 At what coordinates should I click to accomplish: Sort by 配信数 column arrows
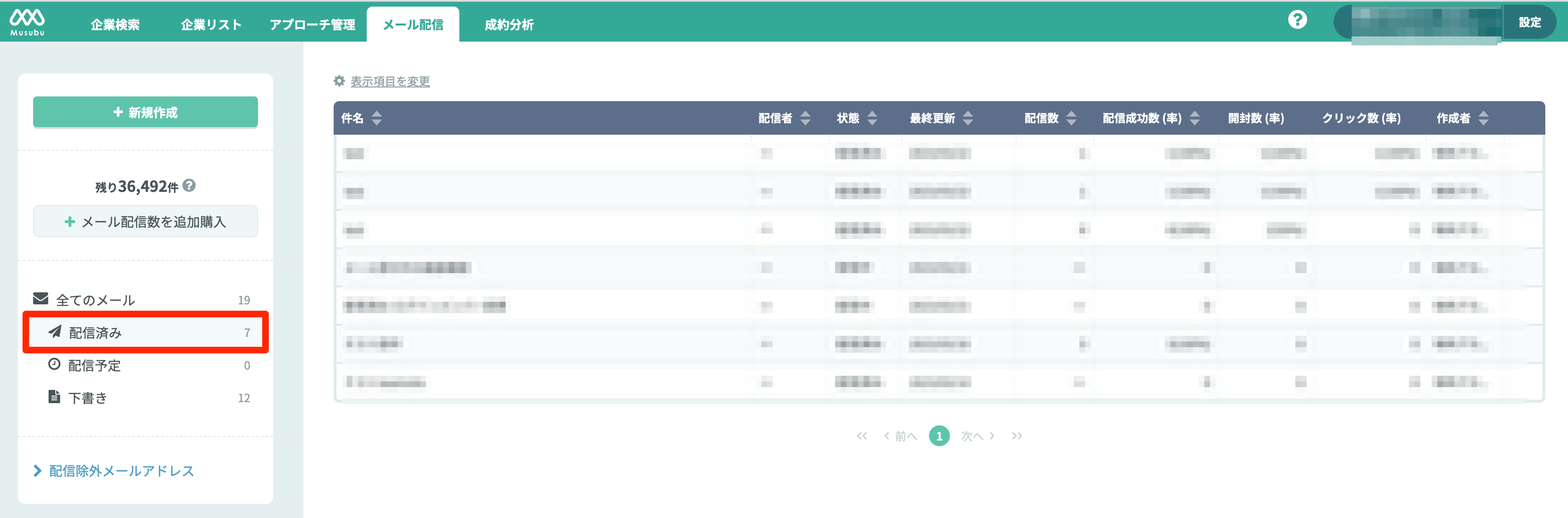click(x=1071, y=118)
